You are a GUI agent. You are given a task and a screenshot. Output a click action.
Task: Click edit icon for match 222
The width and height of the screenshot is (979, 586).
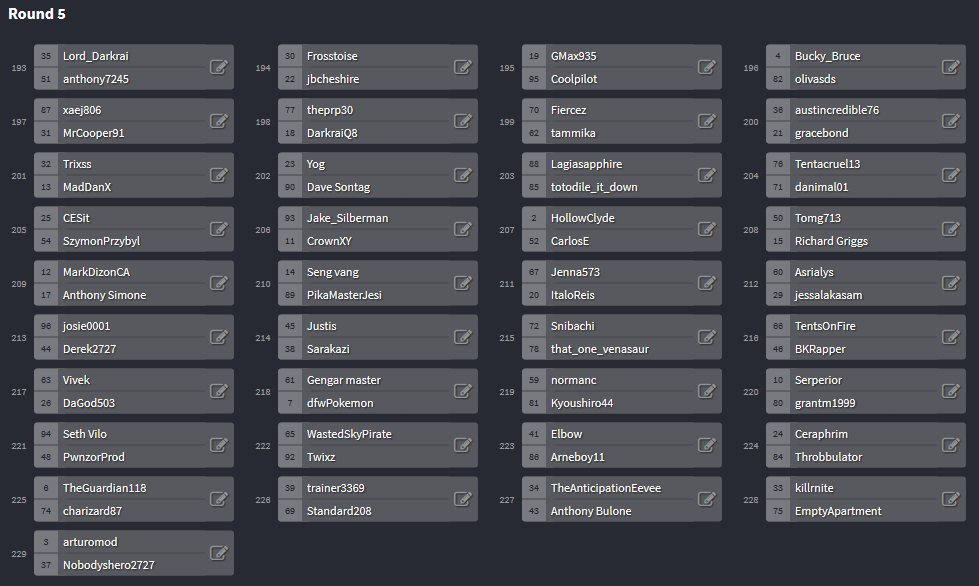pyautogui.click(x=463, y=445)
